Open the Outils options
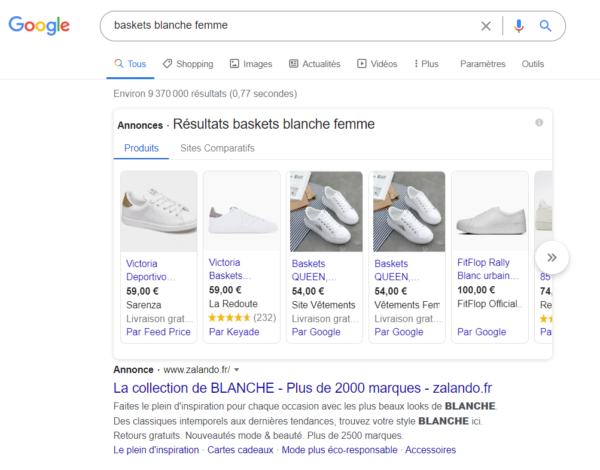600x470 pixels. (x=533, y=64)
